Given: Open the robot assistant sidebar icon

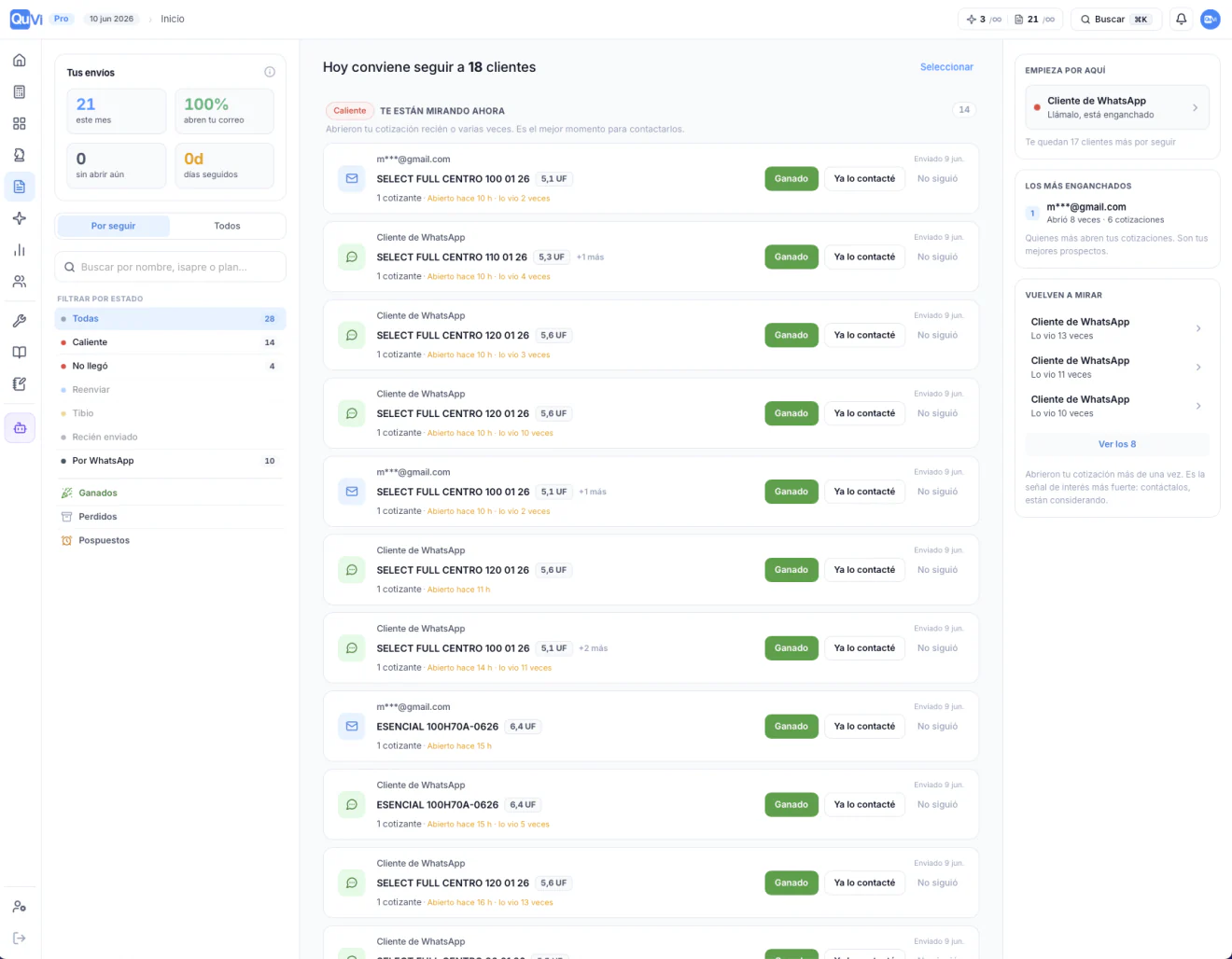Looking at the screenshot, I should 20,428.
